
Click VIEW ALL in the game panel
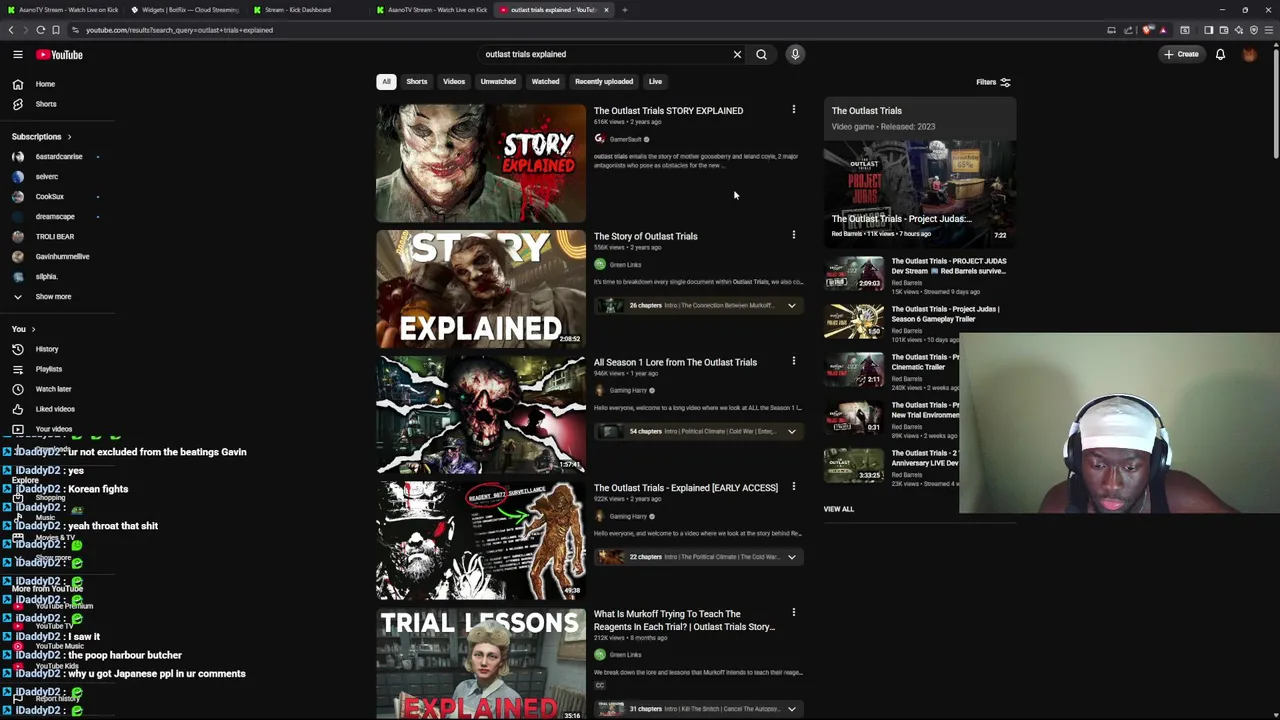[x=839, y=509]
